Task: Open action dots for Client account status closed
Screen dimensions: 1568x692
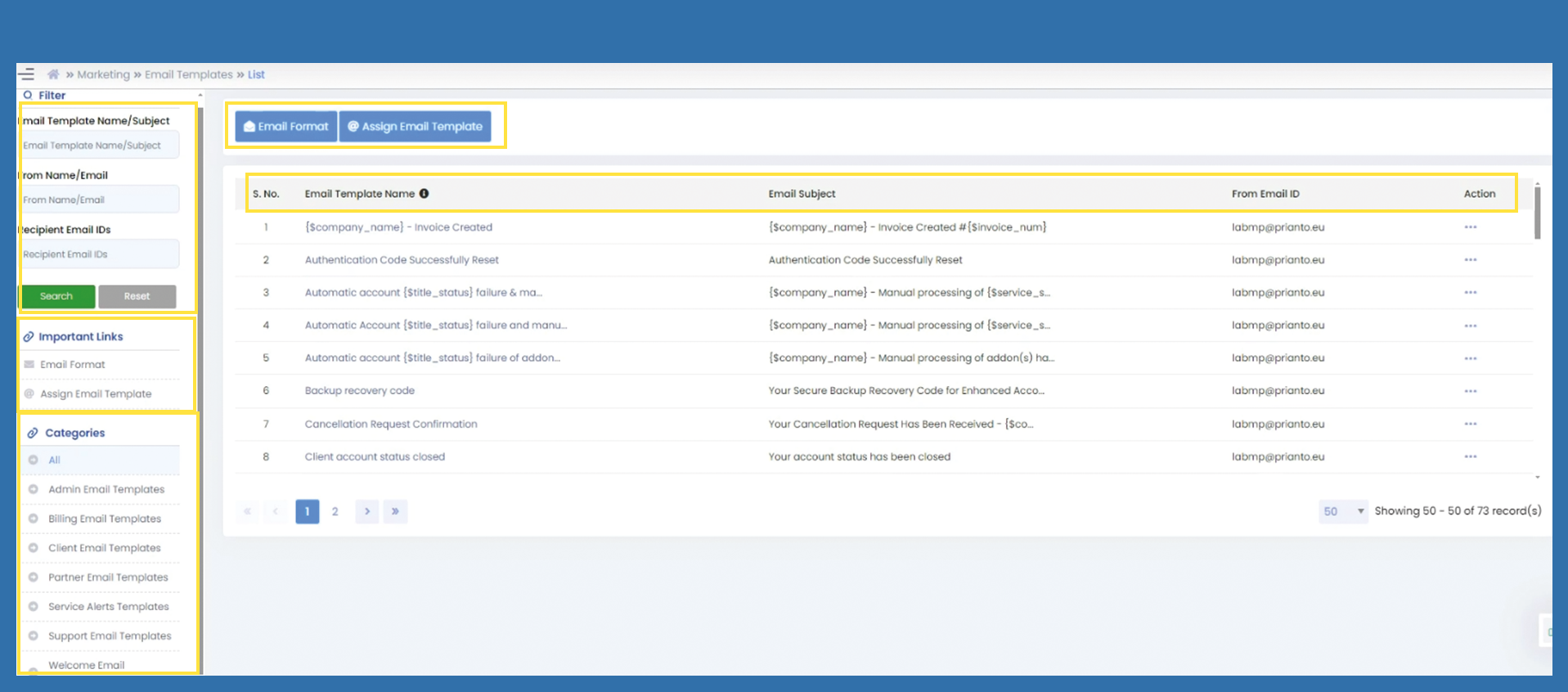Action: (x=1470, y=456)
